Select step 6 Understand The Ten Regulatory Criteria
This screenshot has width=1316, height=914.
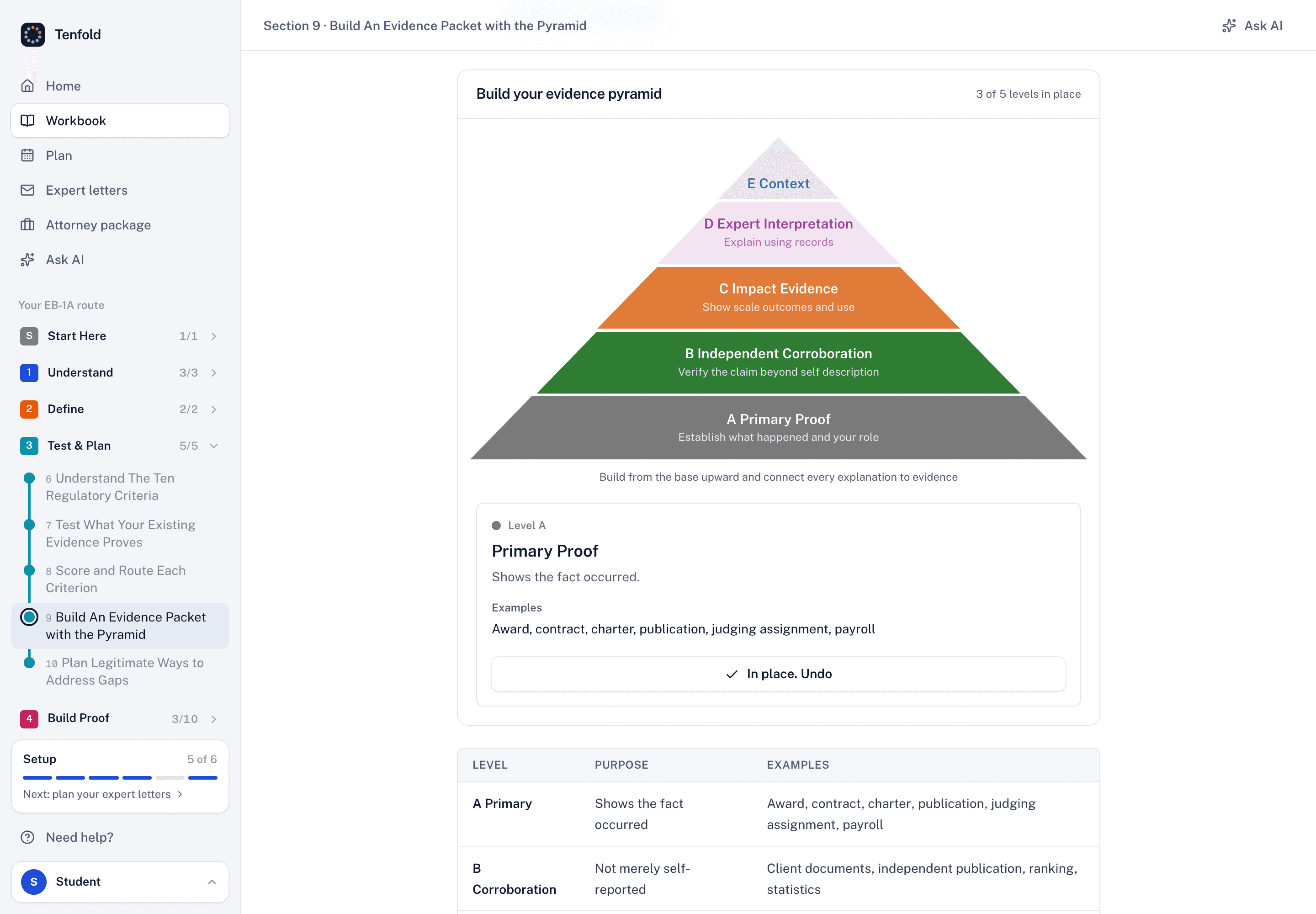tap(120, 487)
